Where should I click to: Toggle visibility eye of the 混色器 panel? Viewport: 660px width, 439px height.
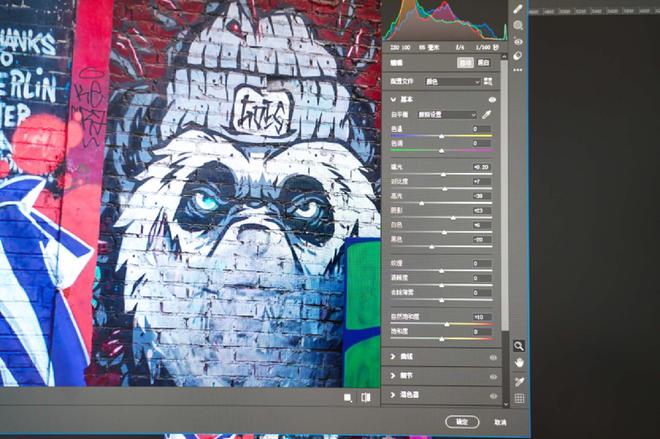point(493,396)
